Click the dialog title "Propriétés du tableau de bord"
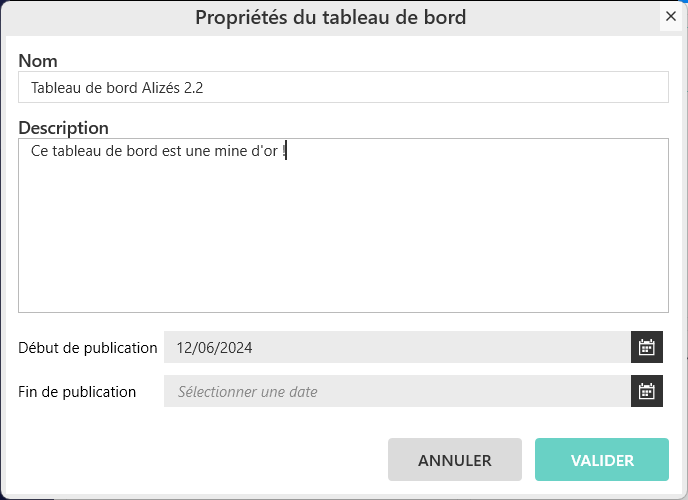688x500 pixels. click(330, 17)
